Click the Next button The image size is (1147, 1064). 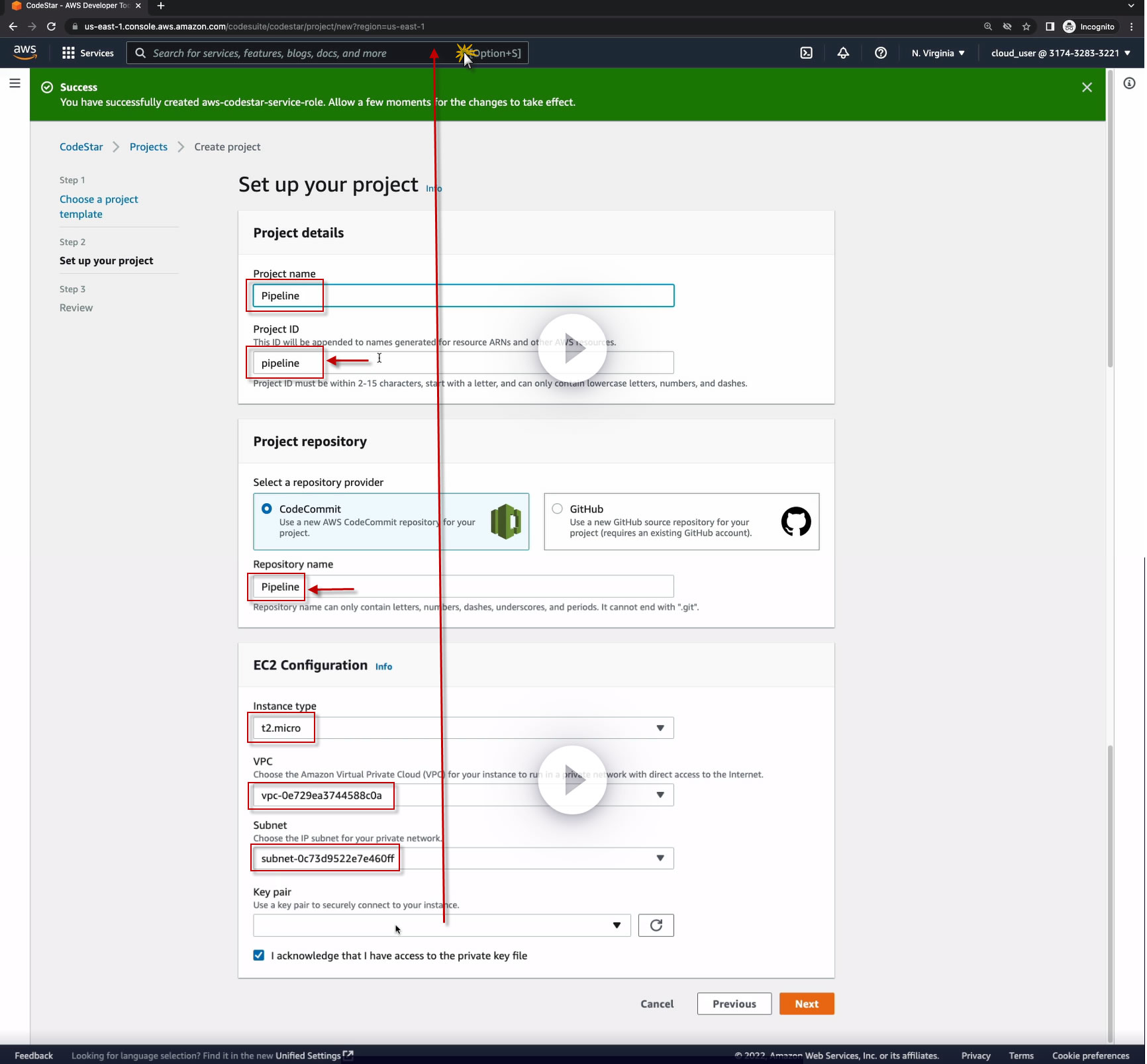pos(807,1004)
